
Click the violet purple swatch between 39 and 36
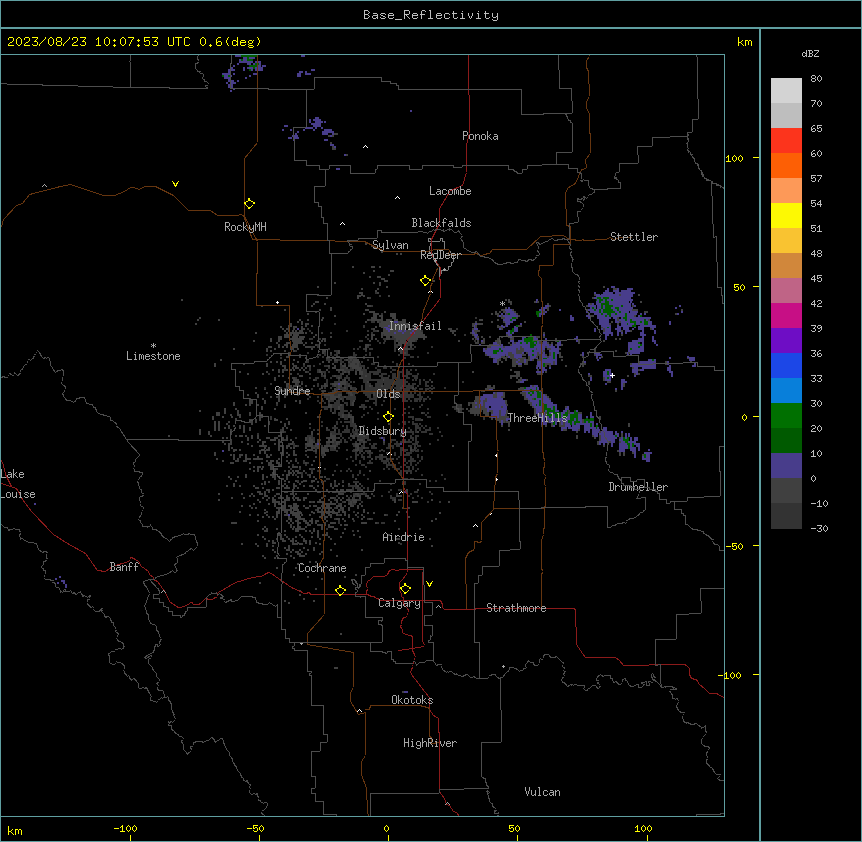[786, 341]
